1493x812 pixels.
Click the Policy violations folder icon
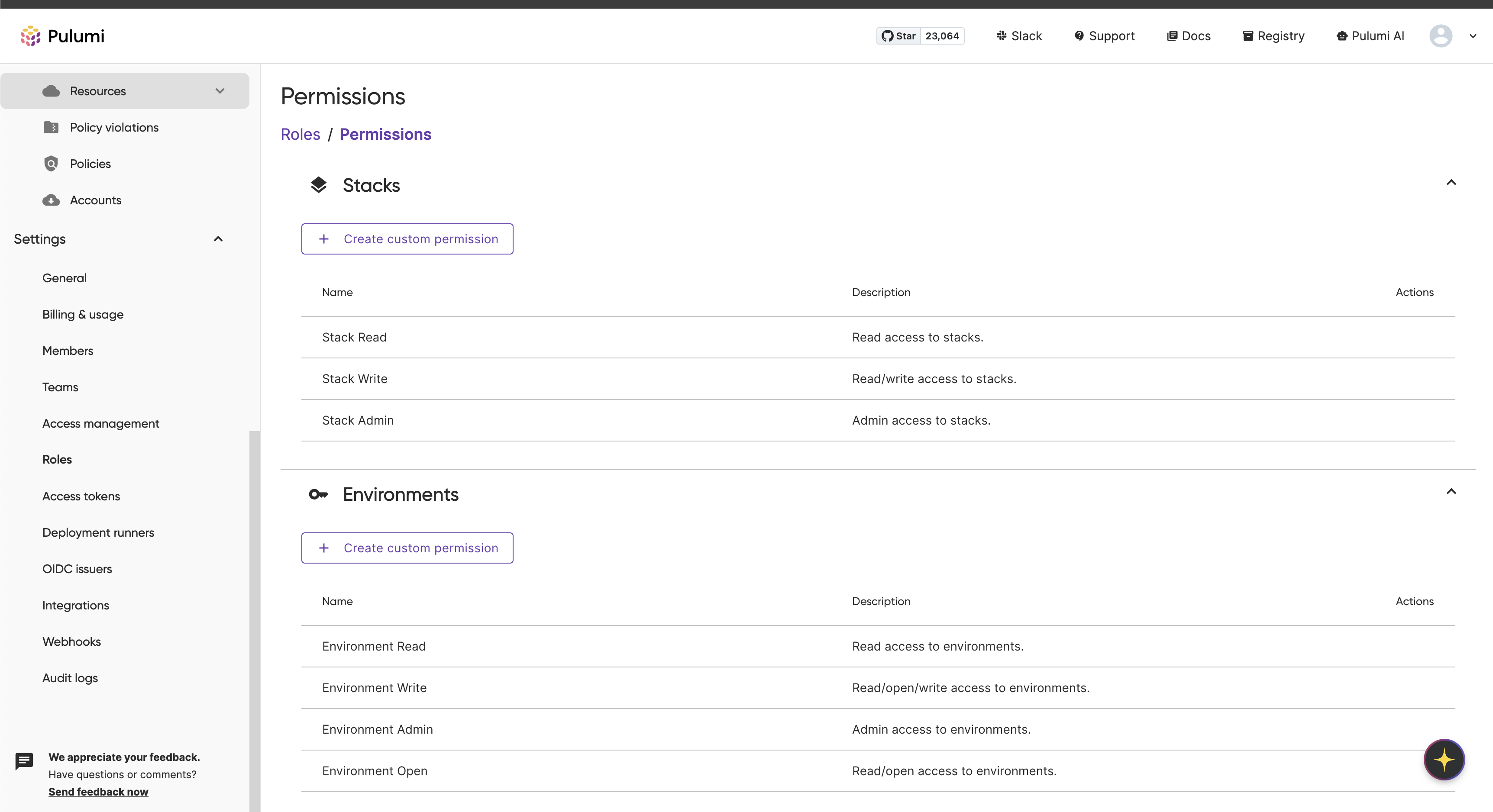[51, 127]
